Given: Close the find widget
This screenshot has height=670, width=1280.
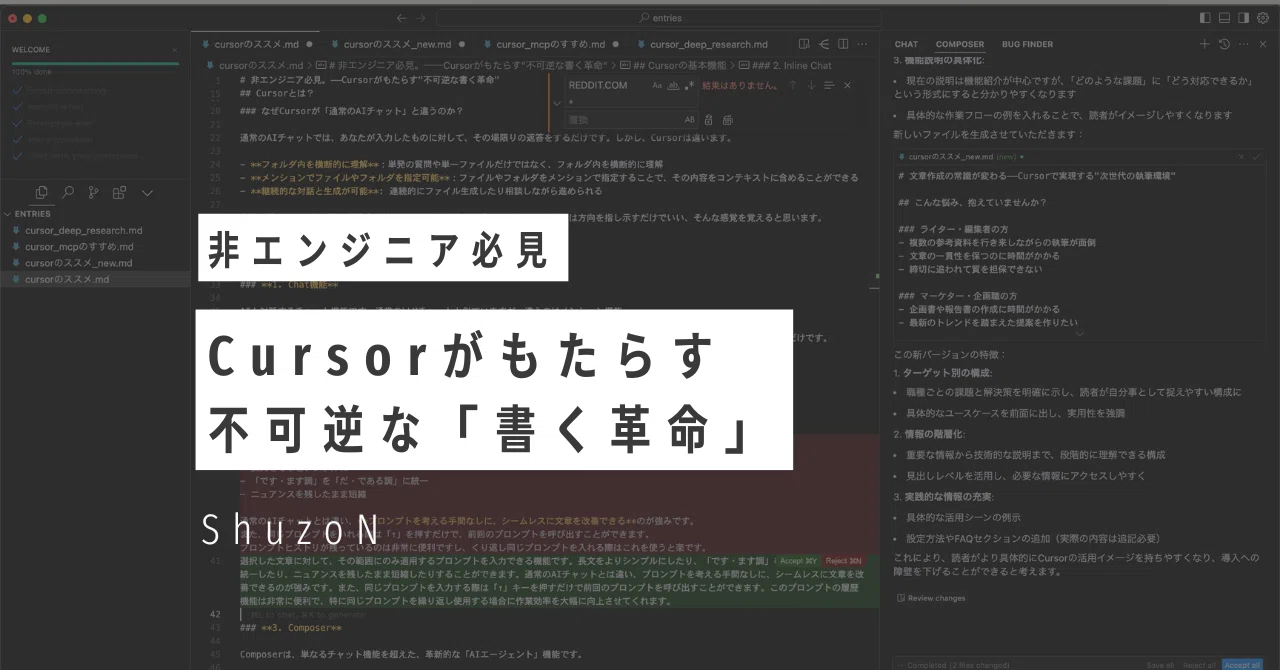Looking at the screenshot, I should 848,85.
